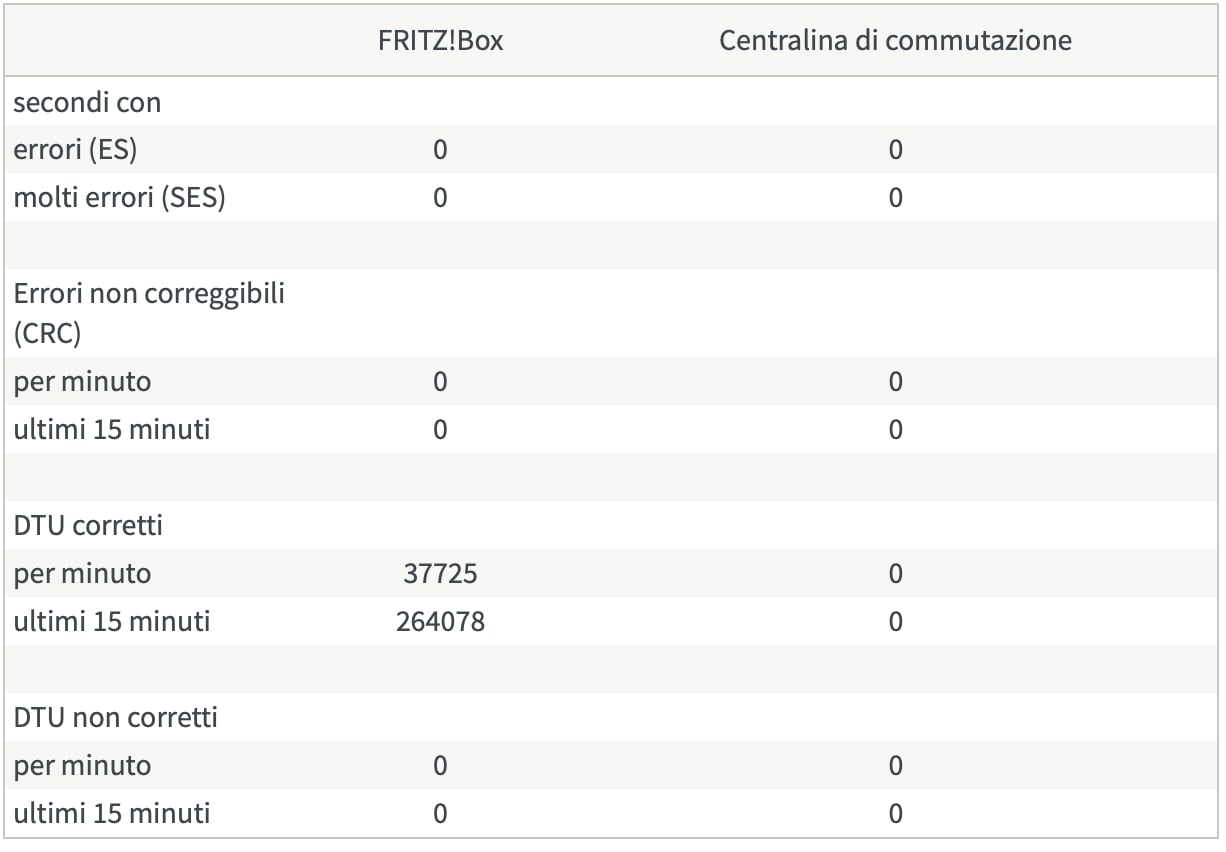
Task: Select Centralina value for DTU corretti ultimi 15 minuti
Action: (x=895, y=622)
